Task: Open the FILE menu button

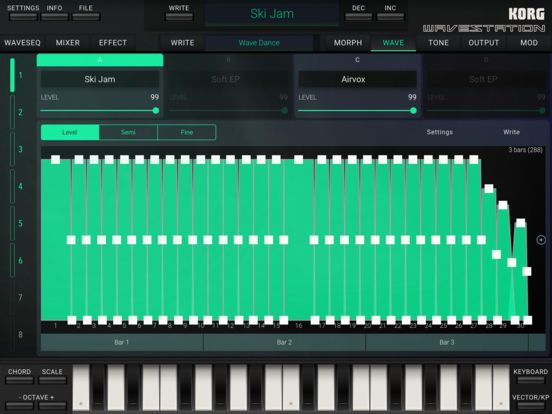Action: click(x=86, y=12)
